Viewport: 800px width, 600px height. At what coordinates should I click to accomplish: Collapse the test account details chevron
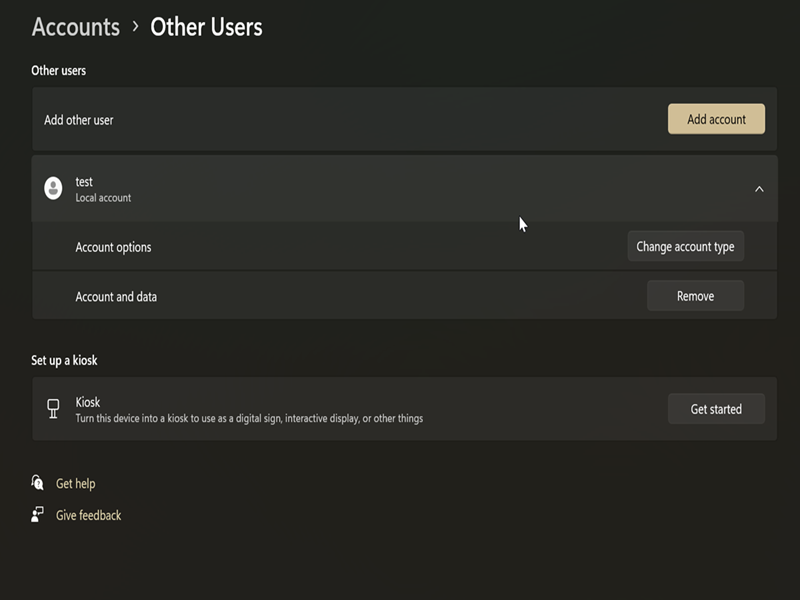(x=759, y=188)
